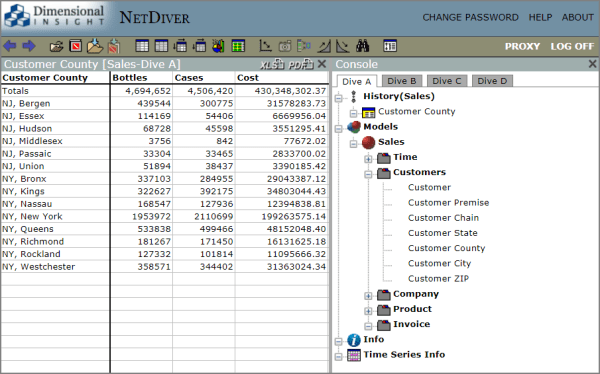Click the open folder icon in toolbar
Image resolution: width=600 pixels, height=374 pixels.
point(57,47)
